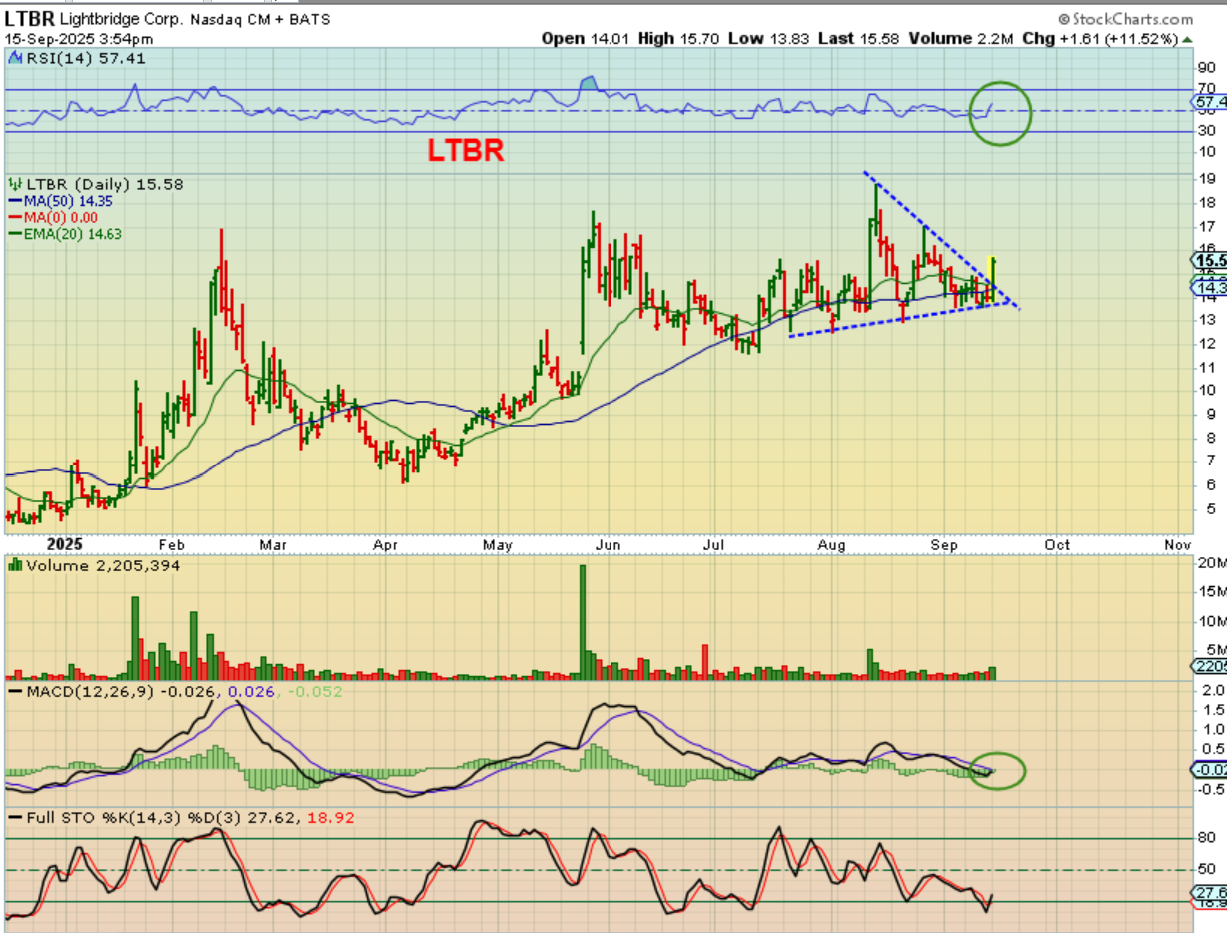Click the bold LTBR ticker in the header
The image size is (1227, 933).
(29, 19)
